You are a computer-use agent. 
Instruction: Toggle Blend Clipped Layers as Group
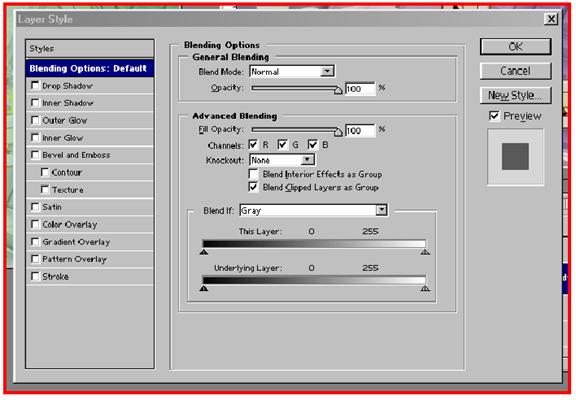[253, 187]
